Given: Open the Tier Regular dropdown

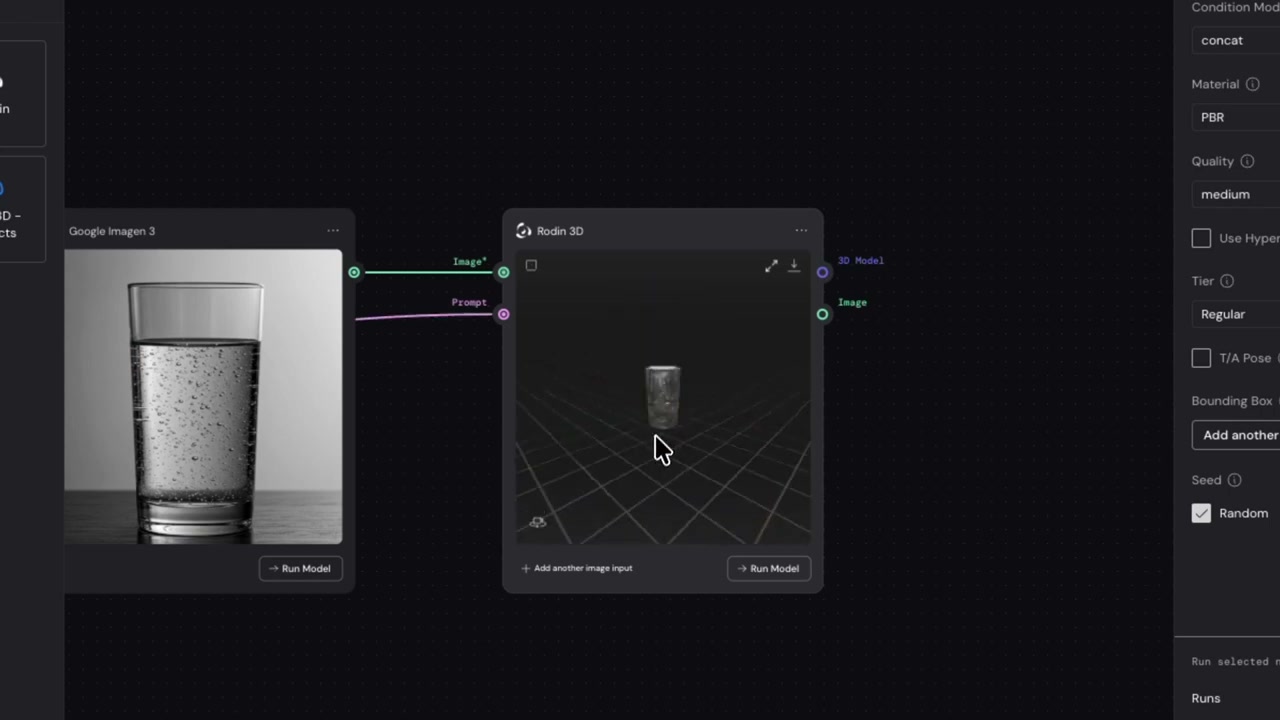Looking at the screenshot, I should [1236, 314].
